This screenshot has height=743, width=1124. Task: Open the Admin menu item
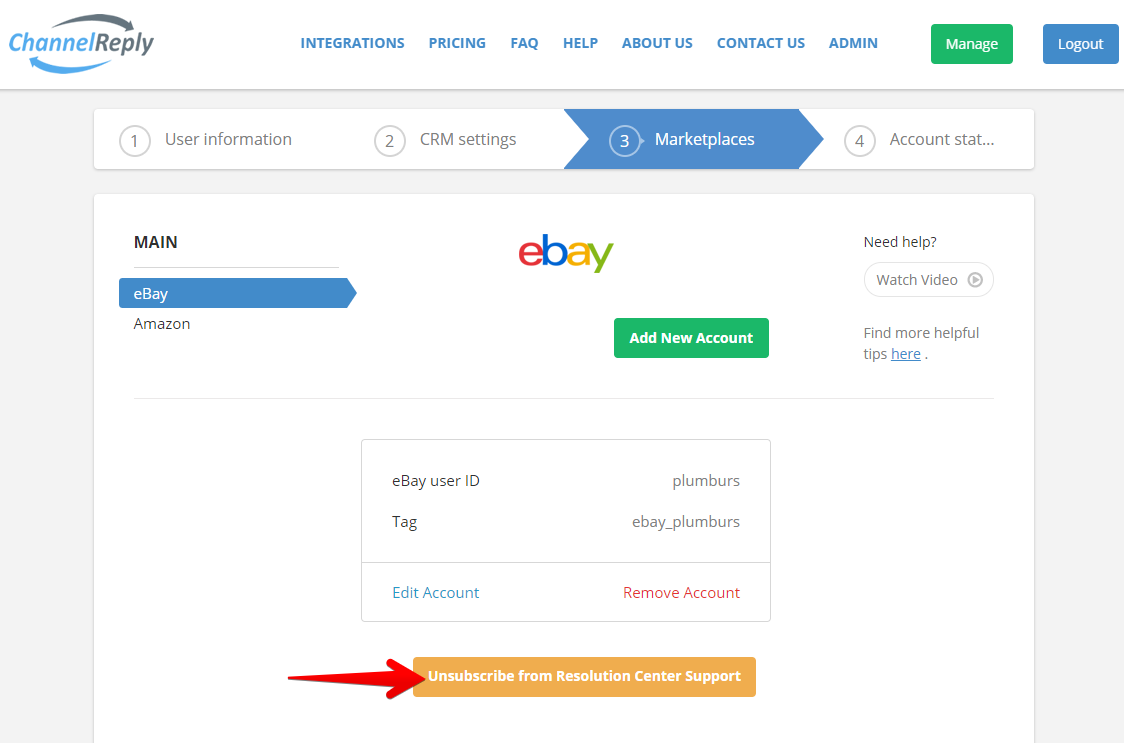(853, 43)
